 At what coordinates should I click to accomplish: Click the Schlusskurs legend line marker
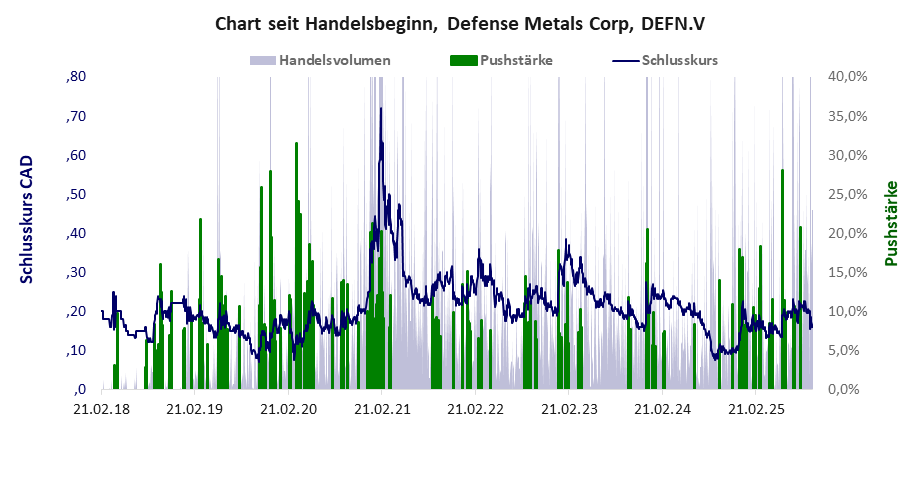pyautogui.click(x=623, y=60)
